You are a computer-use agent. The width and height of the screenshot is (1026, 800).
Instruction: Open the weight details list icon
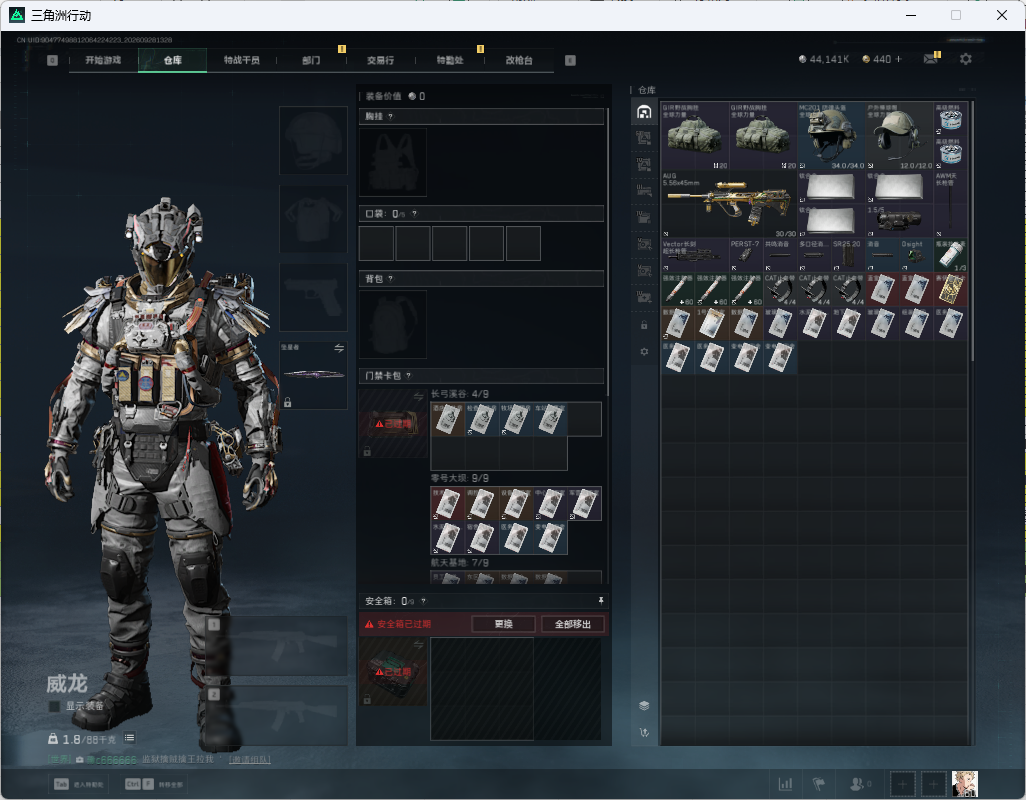pyautogui.click(x=130, y=738)
